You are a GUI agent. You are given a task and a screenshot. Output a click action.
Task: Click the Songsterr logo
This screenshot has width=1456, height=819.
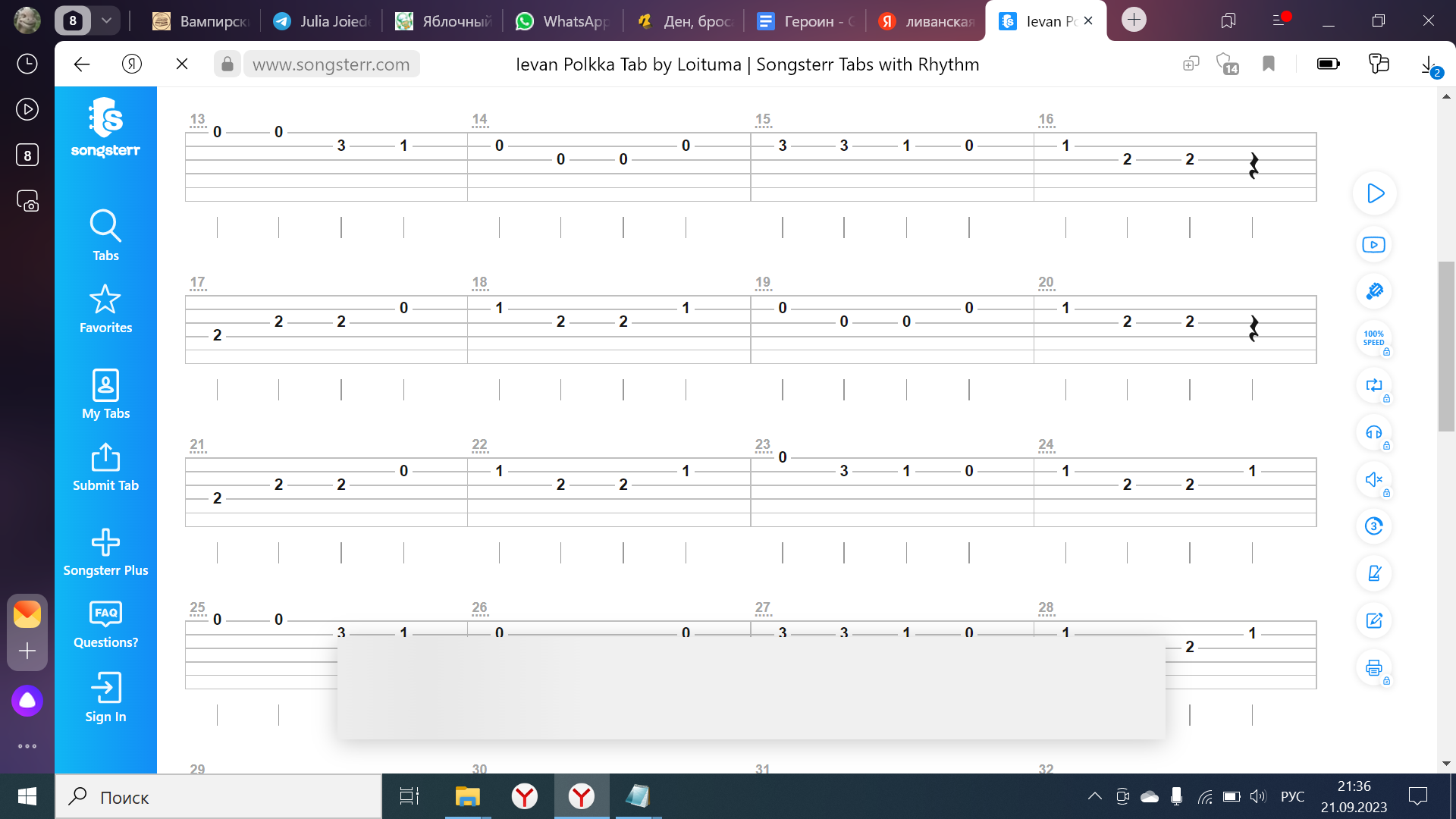[x=105, y=127]
